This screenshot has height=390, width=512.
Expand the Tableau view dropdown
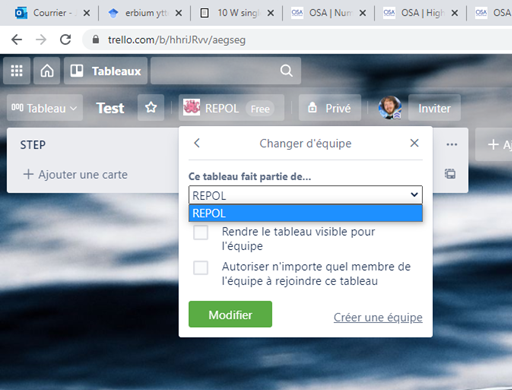click(x=45, y=108)
